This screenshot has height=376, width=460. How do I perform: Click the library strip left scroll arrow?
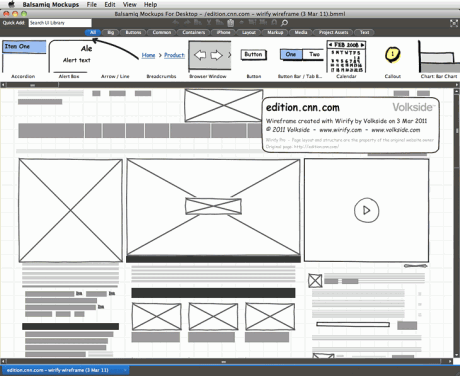(3, 85)
